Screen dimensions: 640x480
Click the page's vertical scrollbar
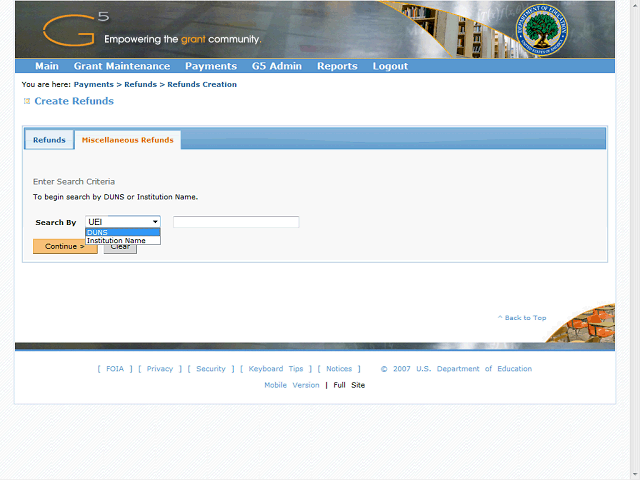pyautogui.click(x=635, y=240)
